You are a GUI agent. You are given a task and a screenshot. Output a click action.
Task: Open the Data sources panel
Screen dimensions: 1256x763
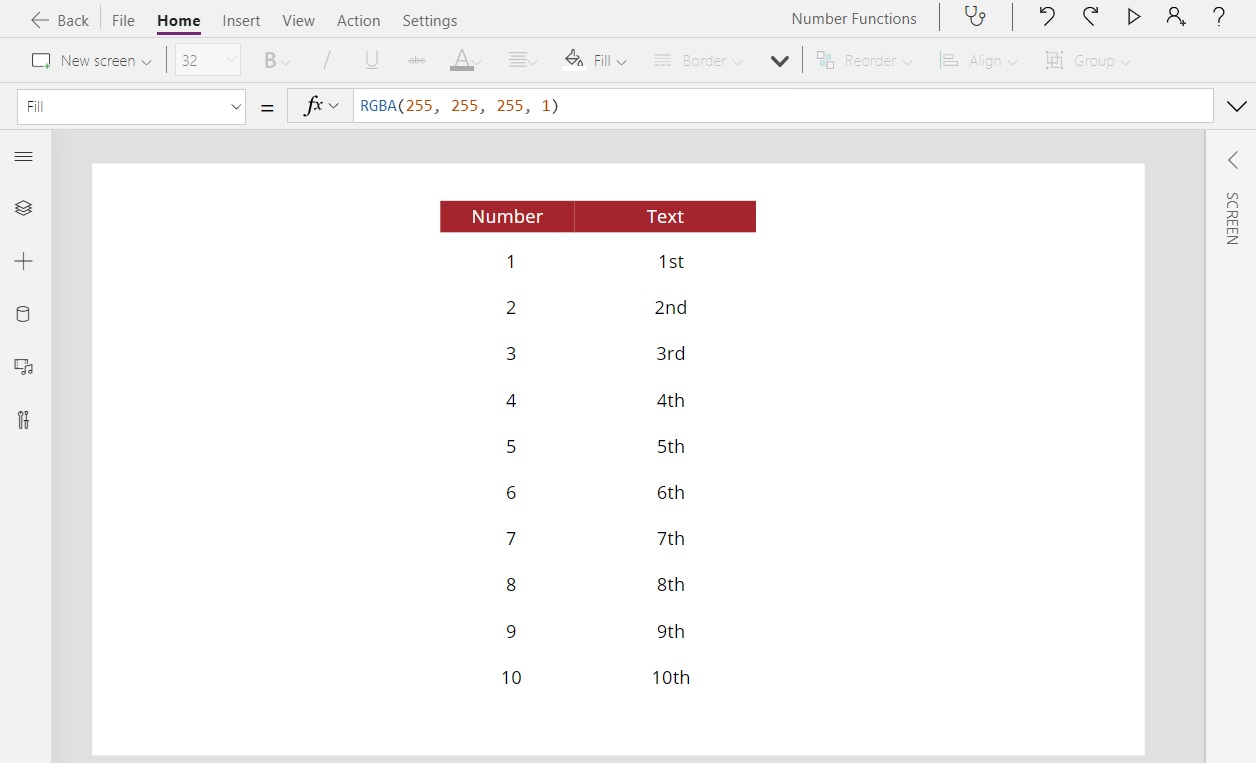point(24,314)
